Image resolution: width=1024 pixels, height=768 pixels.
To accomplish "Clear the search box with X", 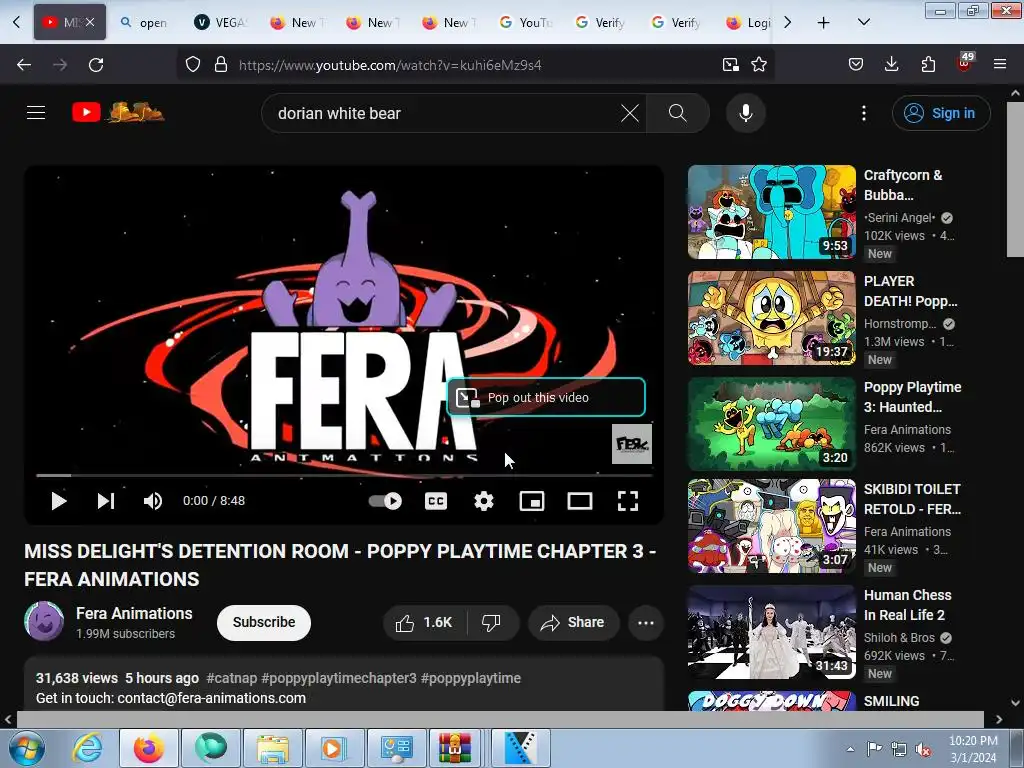I will click(x=630, y=113).
